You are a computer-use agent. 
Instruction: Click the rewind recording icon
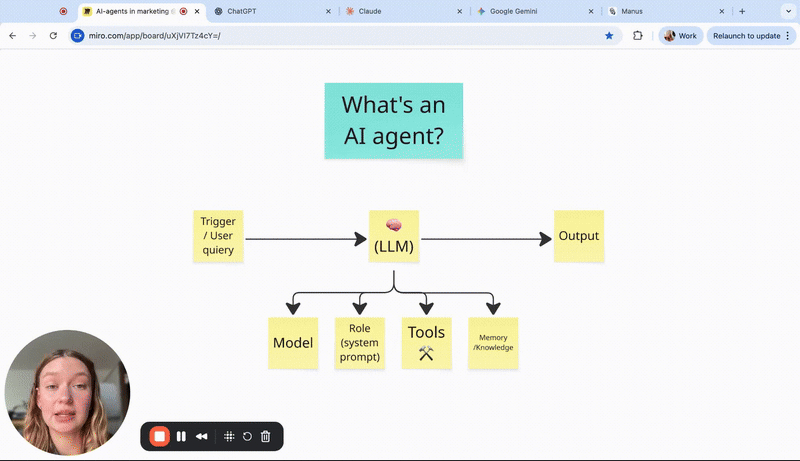coord(202,436)
